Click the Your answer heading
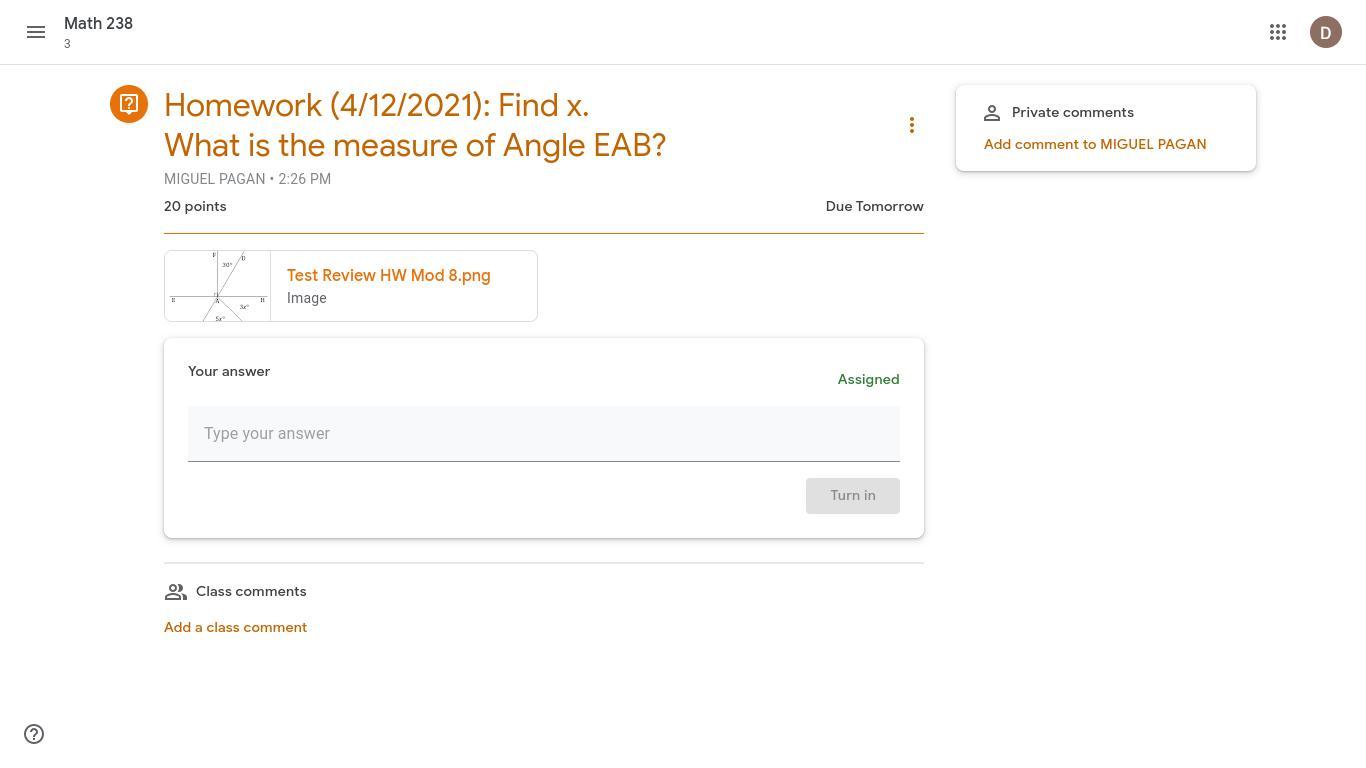Image resolution: width=1366 pixels, height=768 pixels. click(x=229, y=371)
